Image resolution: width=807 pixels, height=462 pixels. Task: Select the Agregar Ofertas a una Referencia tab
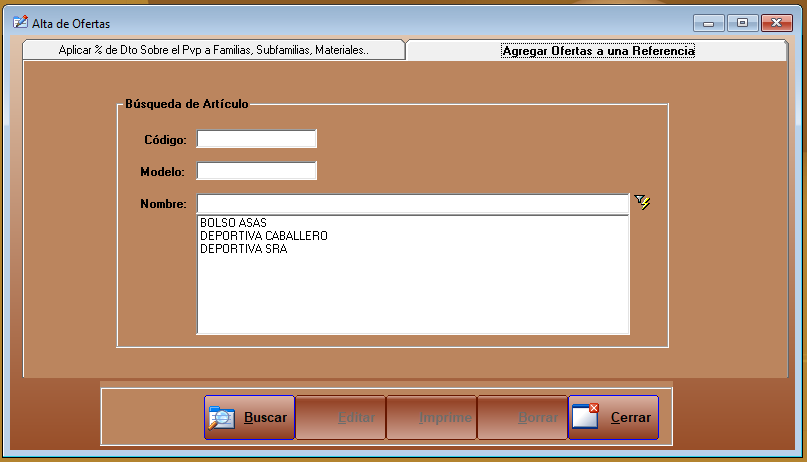click(598, 50)
